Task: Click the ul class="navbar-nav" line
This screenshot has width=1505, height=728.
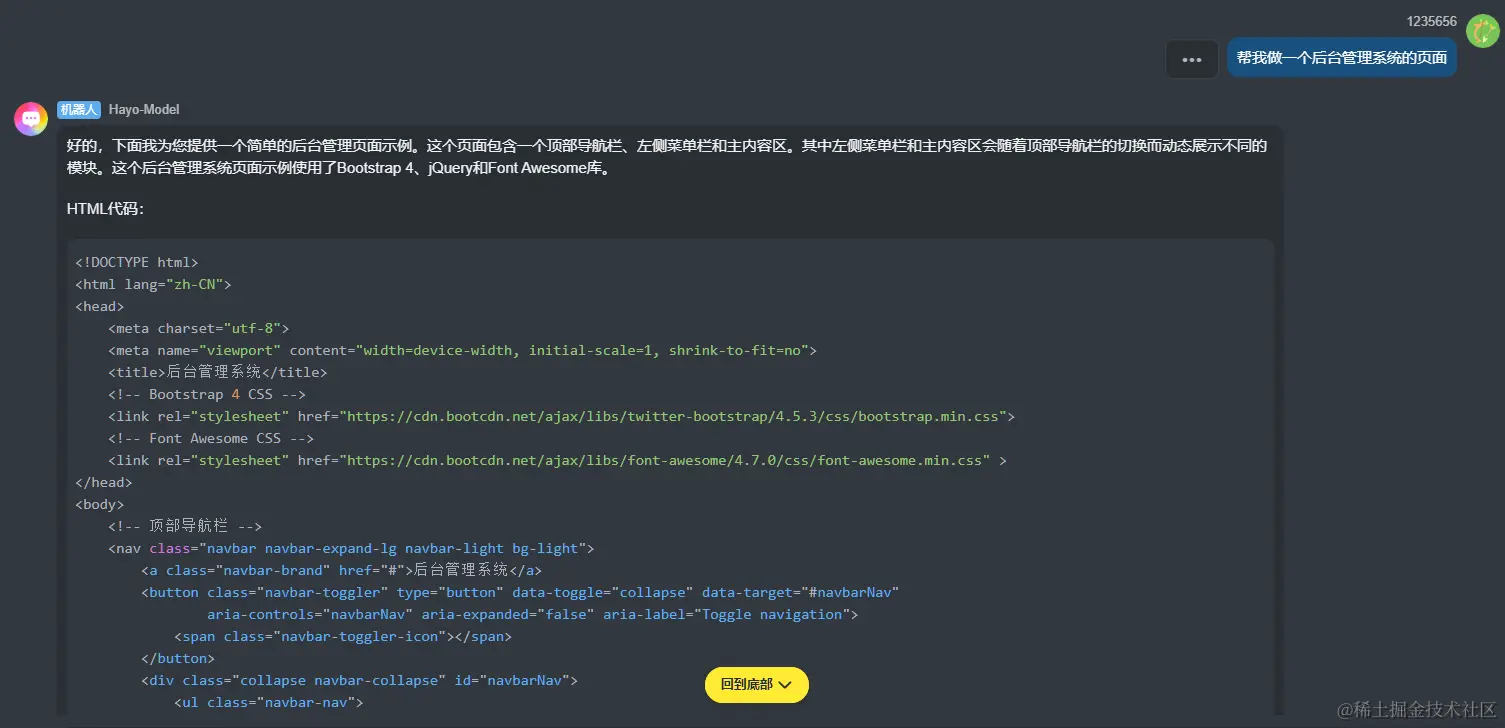Action: [268, 702]
